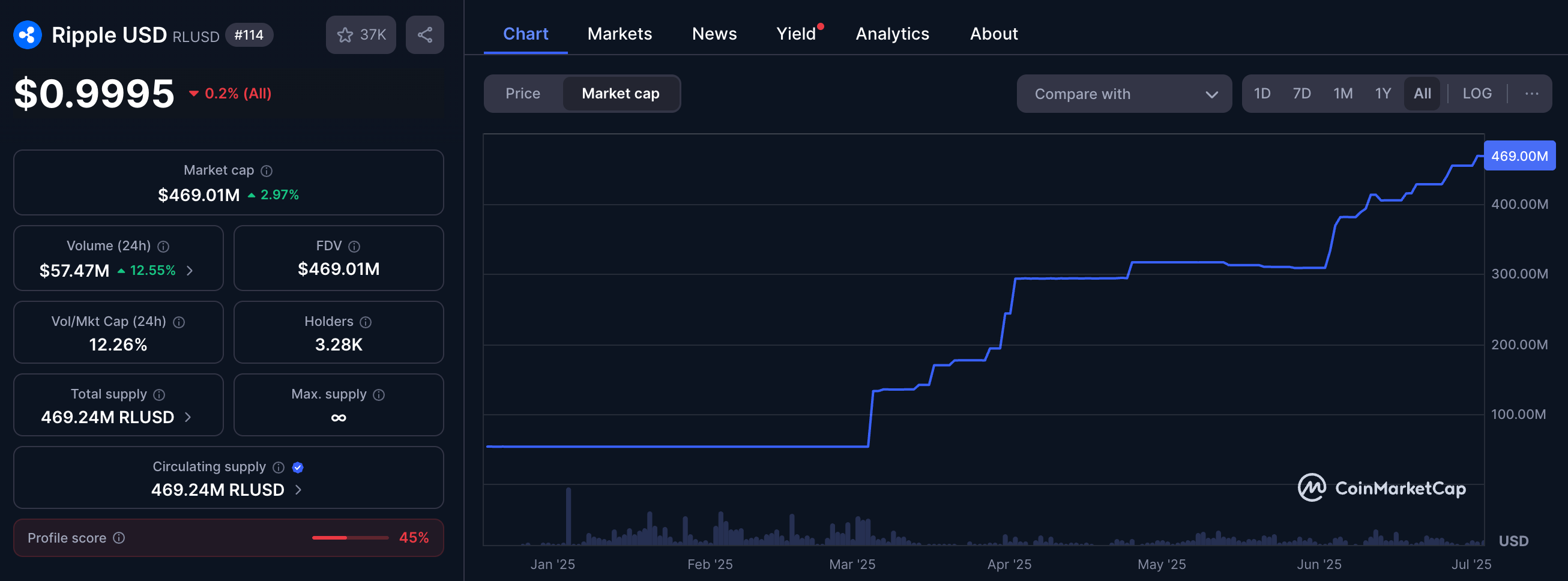Show Market cap info tooltip icon
Viewport: 1568px width, 581px height.
(x=267, y=171)
